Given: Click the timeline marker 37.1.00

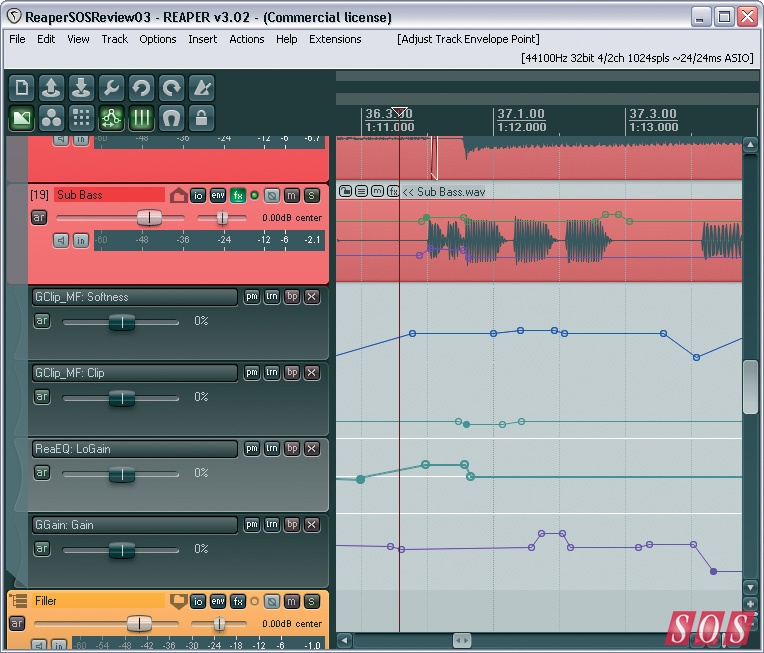Looking at the screenshot, I should pos(520,114).
